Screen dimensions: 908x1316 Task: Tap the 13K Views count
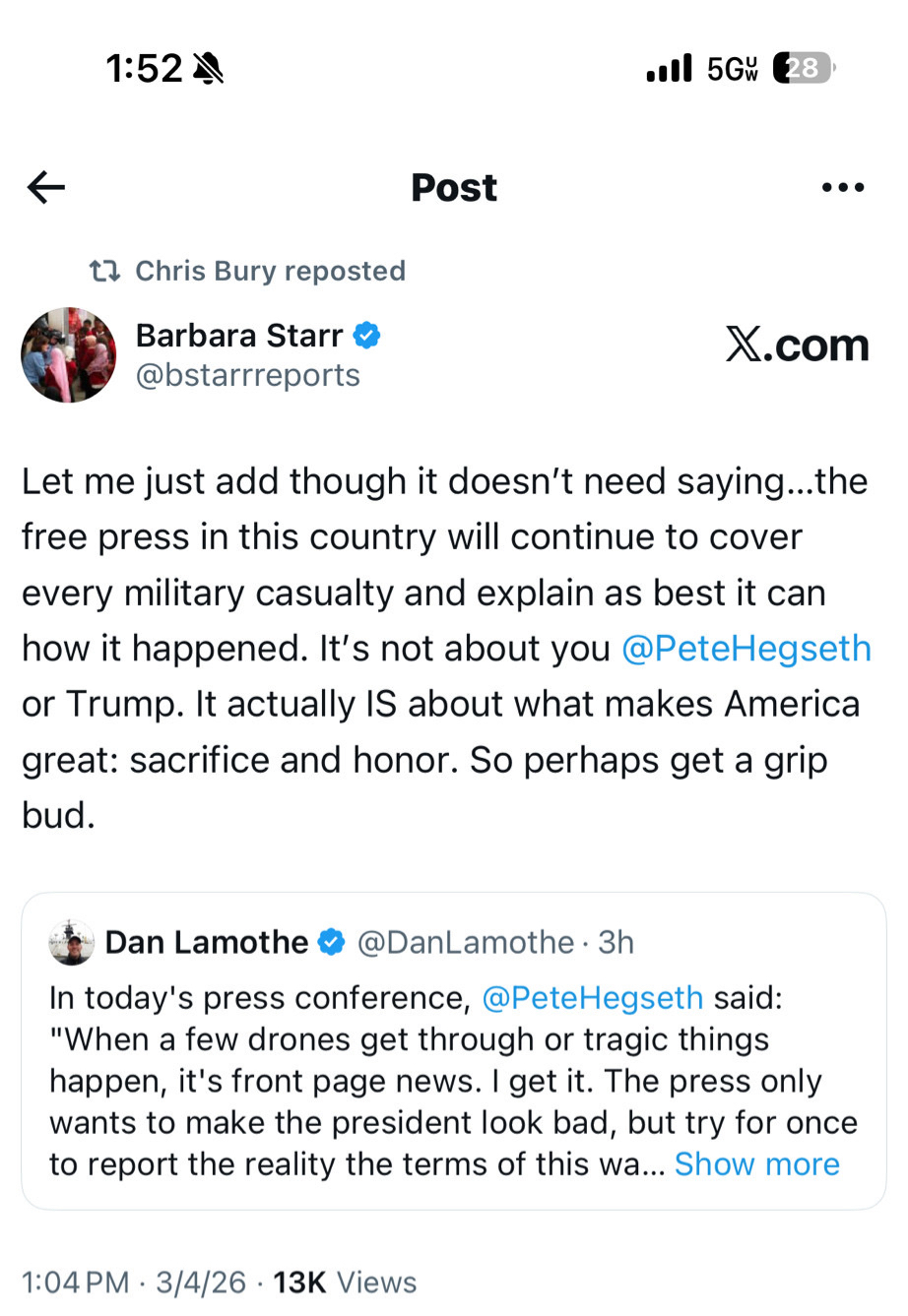[345, 1283]
